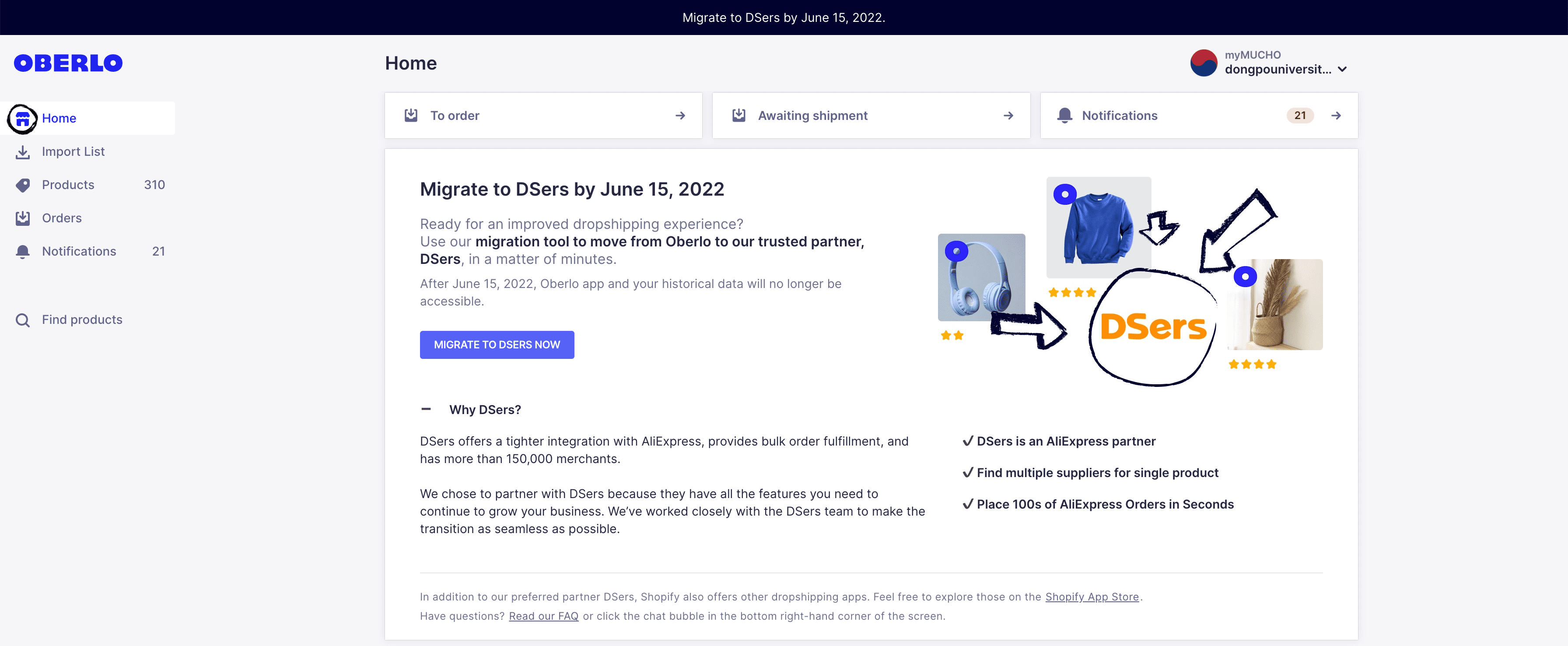Viewport: 1568px width, 646px height.
Task: Click the Orders inbox icon in sidebar
Action: click(22, 218)
